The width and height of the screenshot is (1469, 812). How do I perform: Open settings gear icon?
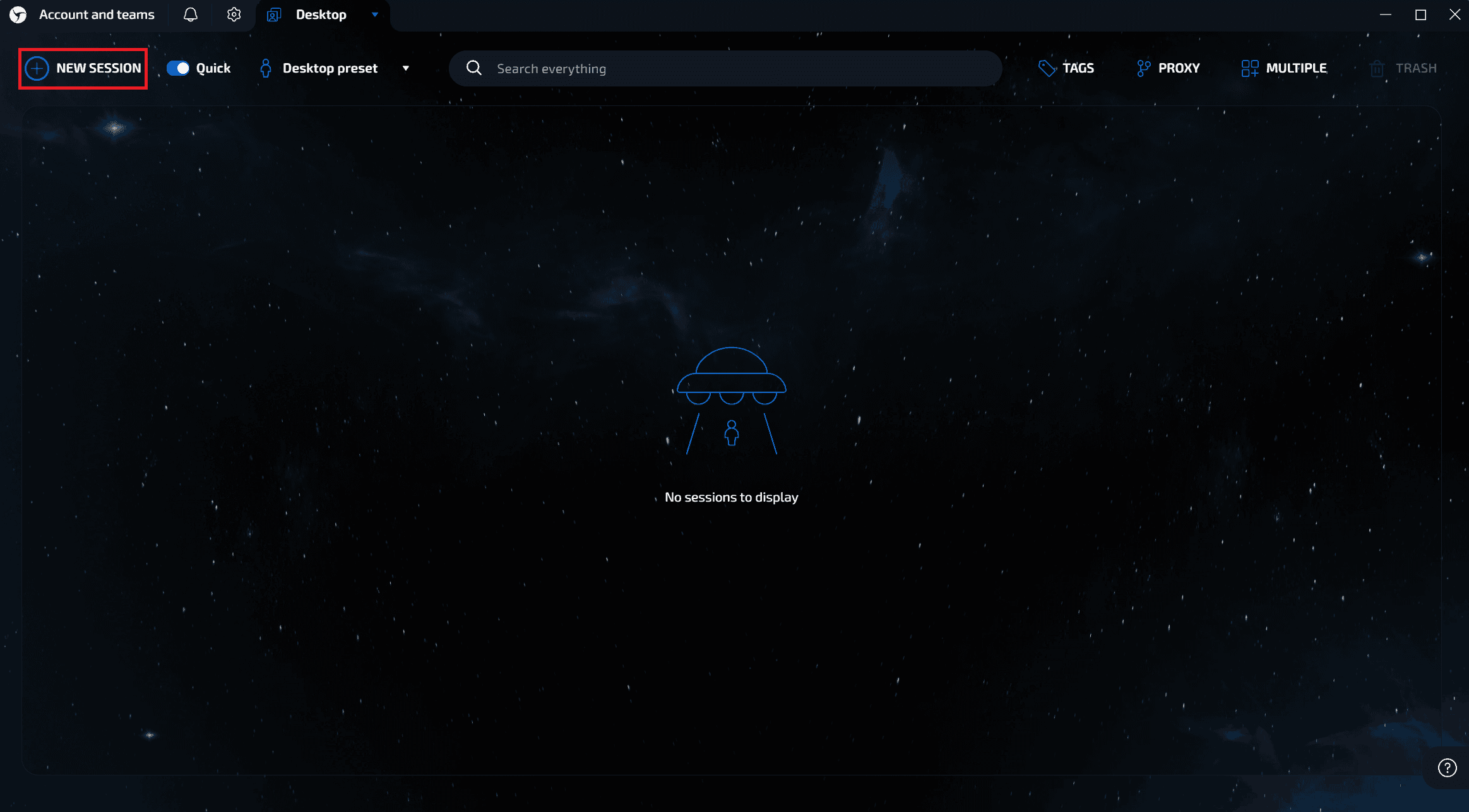[234, 15]
